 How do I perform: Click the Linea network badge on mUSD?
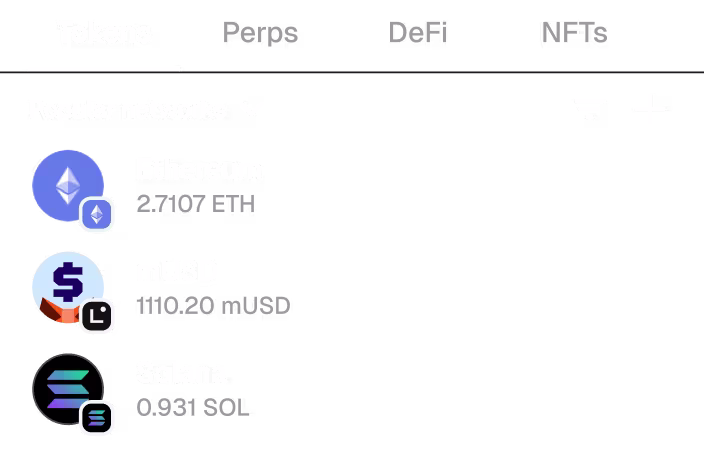[x=97, y=316]
